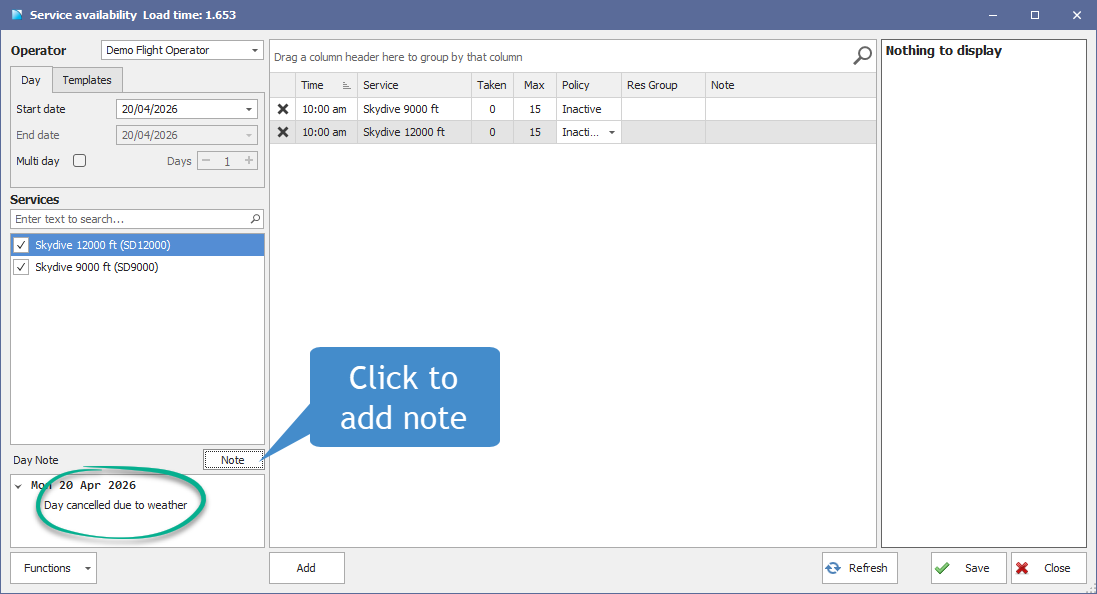Uncheck Skydive 9000 ft service
The height and width of the screenshot is (594, 1097).
[x=21, y=267]
